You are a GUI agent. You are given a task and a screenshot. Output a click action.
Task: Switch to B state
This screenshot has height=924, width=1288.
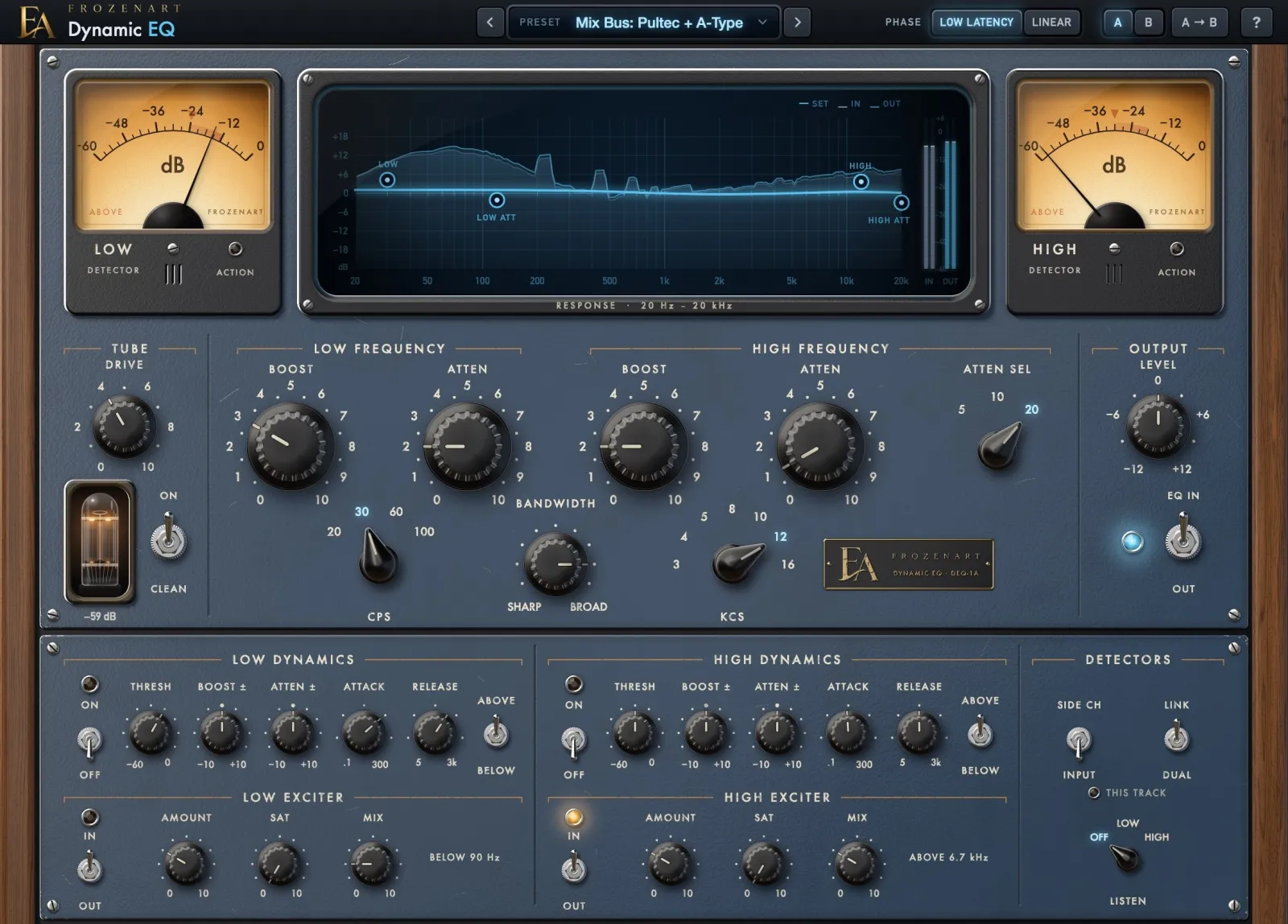click(x=1149, y=23)
